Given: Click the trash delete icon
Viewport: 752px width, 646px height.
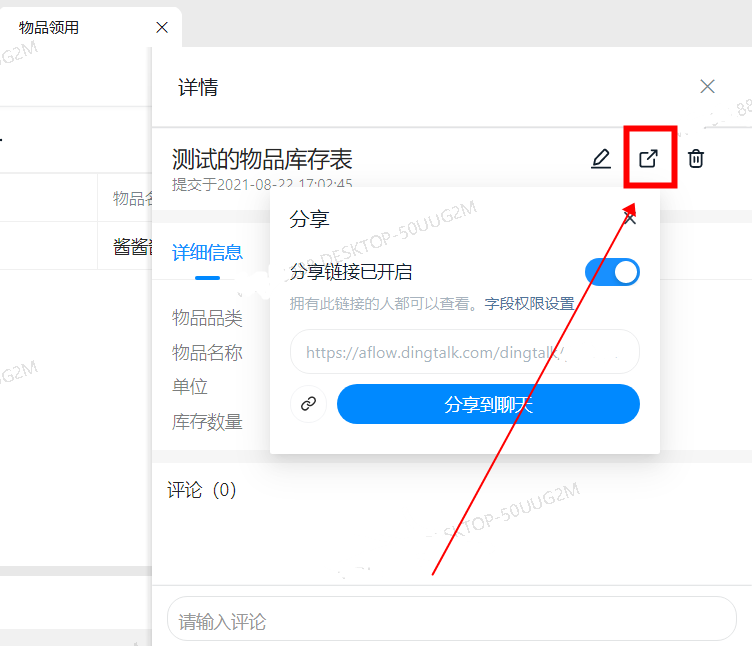Looking at the screenshot, I should [696, 159].
